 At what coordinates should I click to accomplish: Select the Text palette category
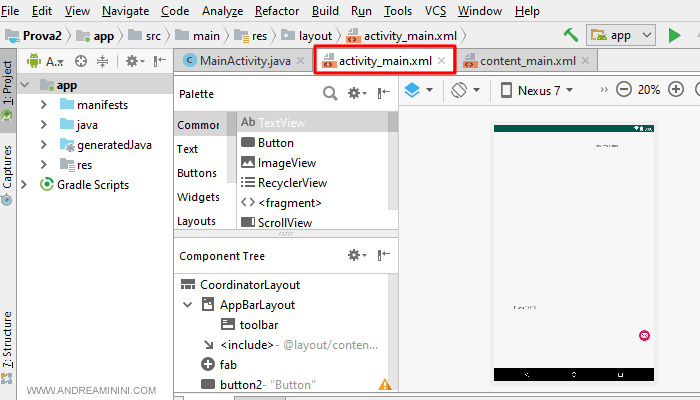(x=187, y=149)
